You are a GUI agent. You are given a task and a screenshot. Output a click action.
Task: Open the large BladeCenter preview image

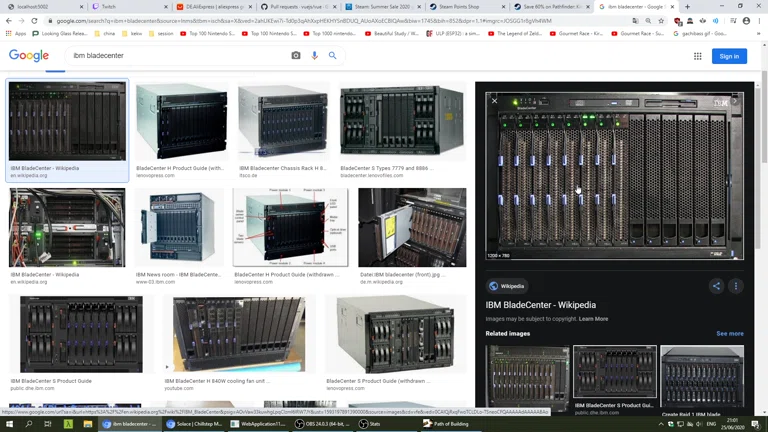(614, 176)
